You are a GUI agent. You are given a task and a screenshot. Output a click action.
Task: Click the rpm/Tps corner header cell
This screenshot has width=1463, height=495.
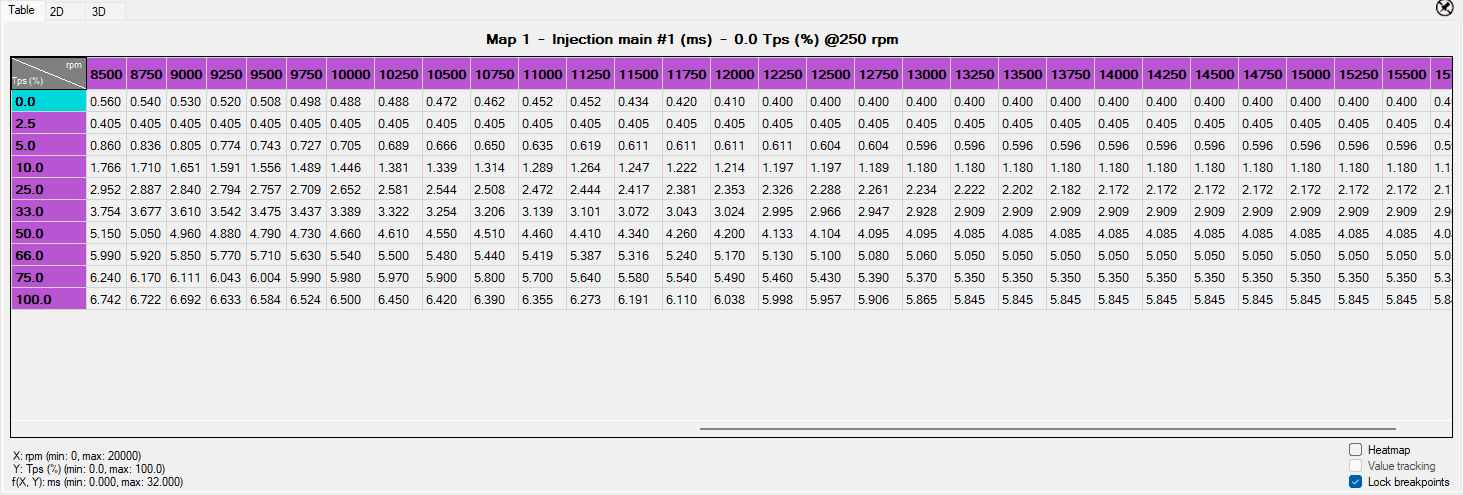pos(48,72)
